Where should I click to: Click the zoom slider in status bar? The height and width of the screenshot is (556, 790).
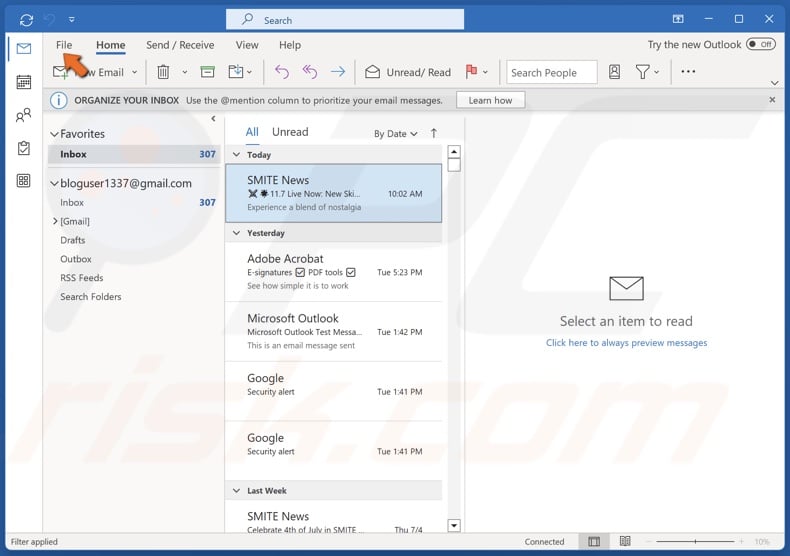(x=695, y=541)
